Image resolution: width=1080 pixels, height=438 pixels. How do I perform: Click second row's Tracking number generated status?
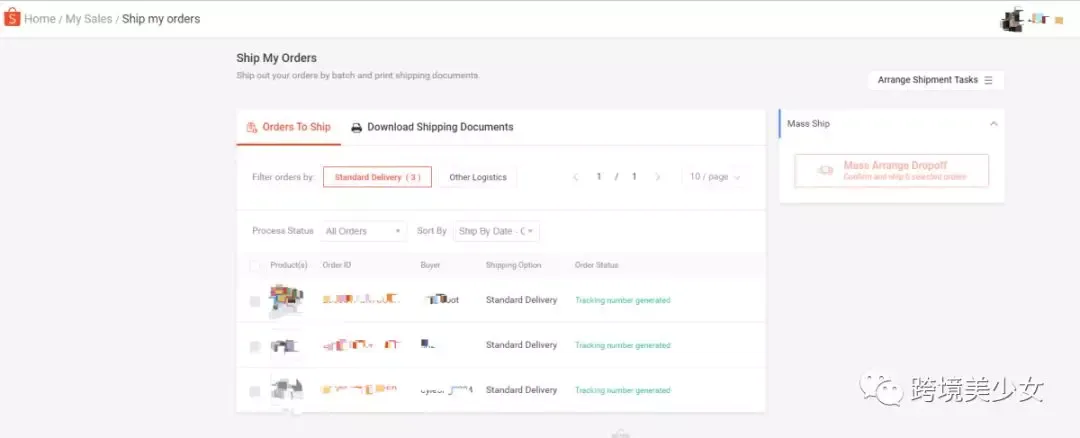point(623,345)
